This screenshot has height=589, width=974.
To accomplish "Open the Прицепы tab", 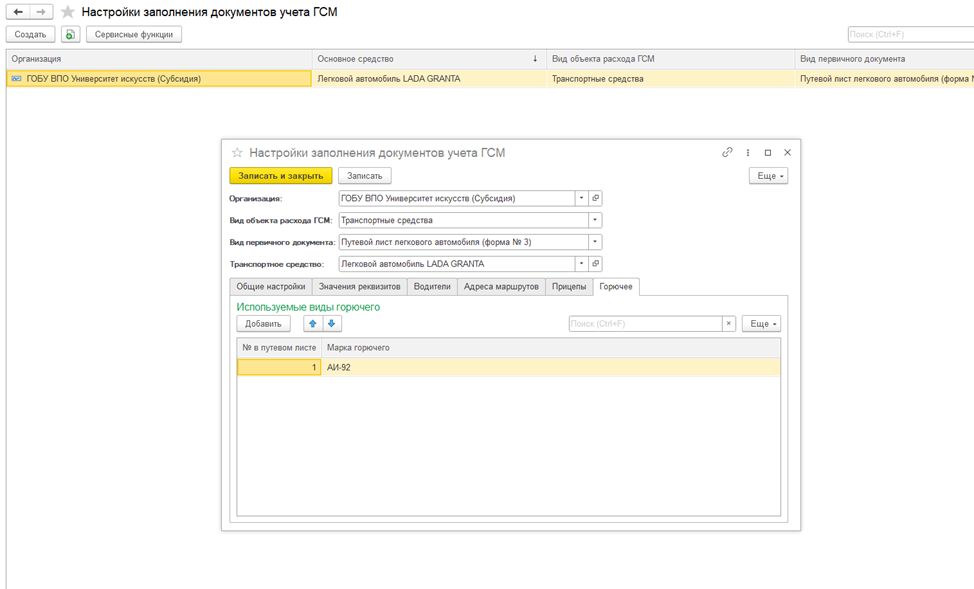I will [569, 286].
